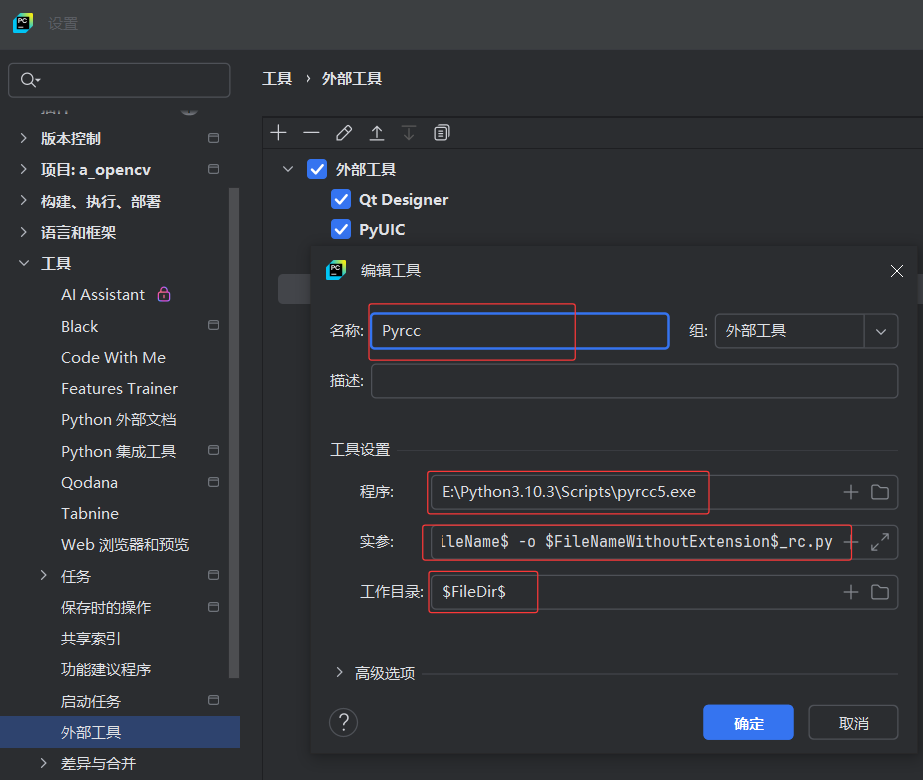Expand the 语言和框架 node
Image resolution: width=923 pixels, height=780 pixels.
24,232
